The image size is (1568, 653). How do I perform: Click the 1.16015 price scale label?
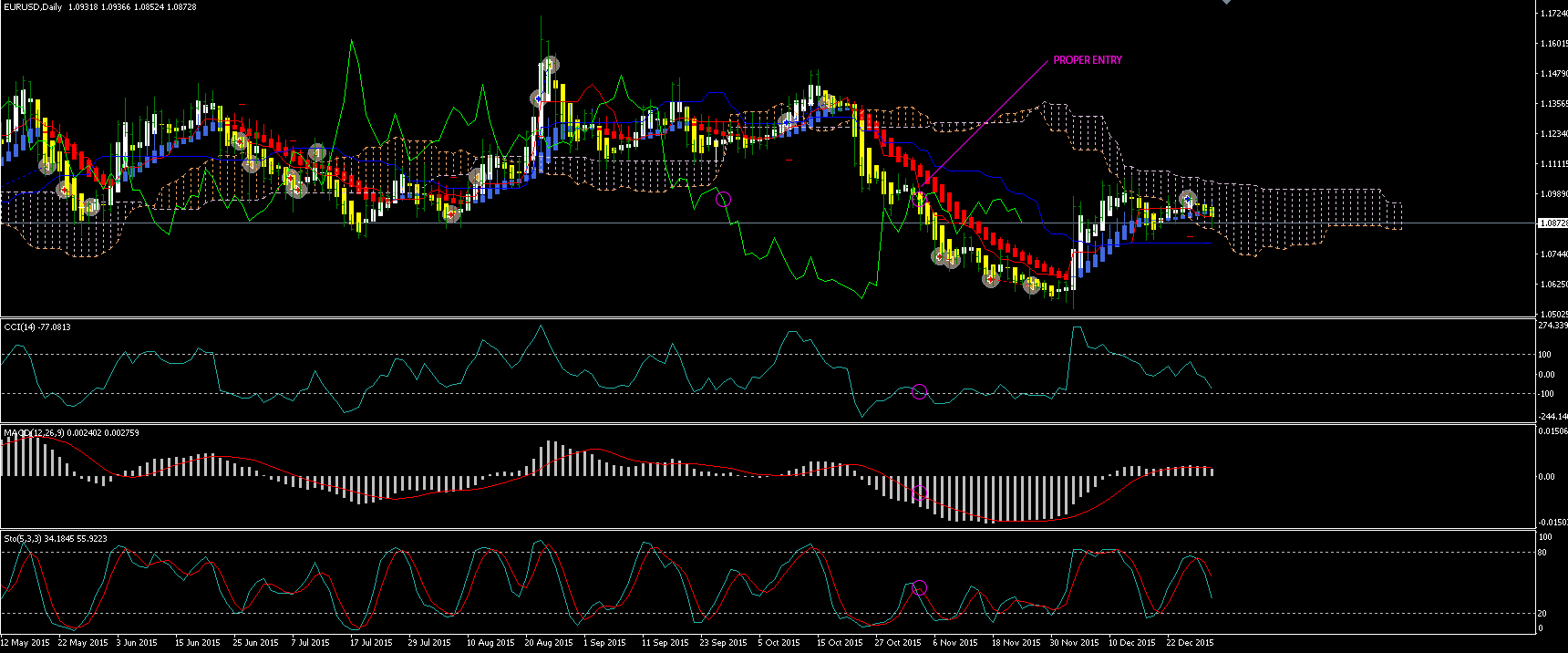pyautogui.click(x=1553, y=44)
